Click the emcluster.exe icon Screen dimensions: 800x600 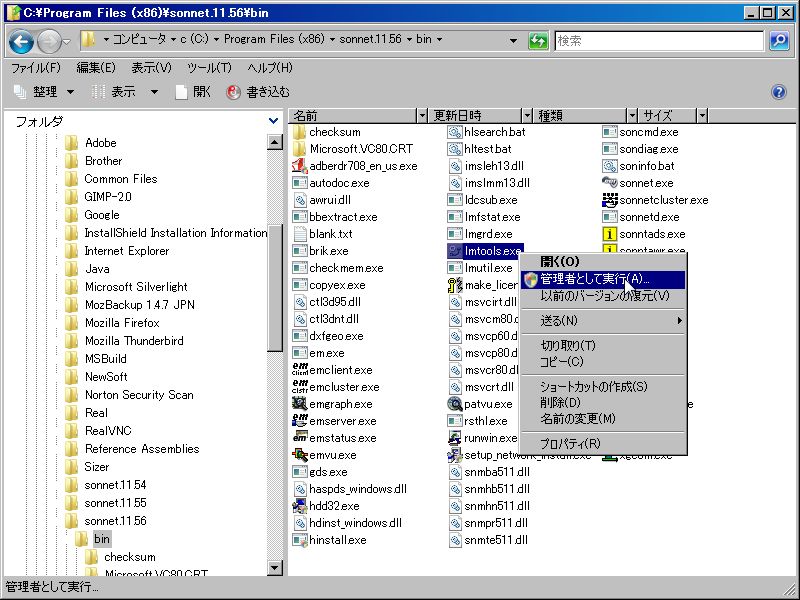point(299,387)
